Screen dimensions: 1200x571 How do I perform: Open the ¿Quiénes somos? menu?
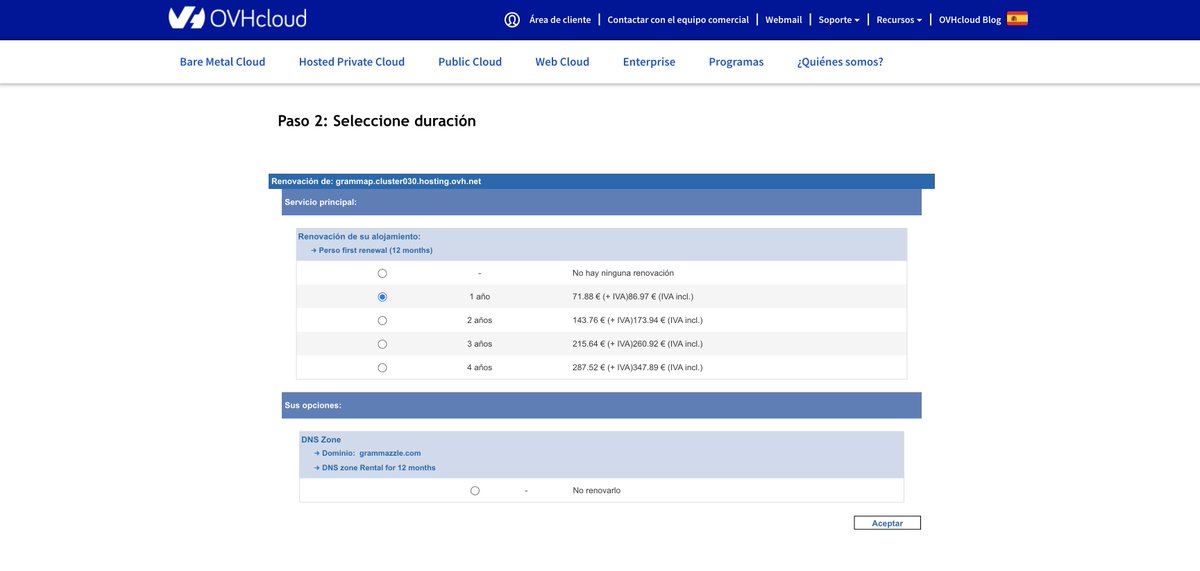click(840, 62)
